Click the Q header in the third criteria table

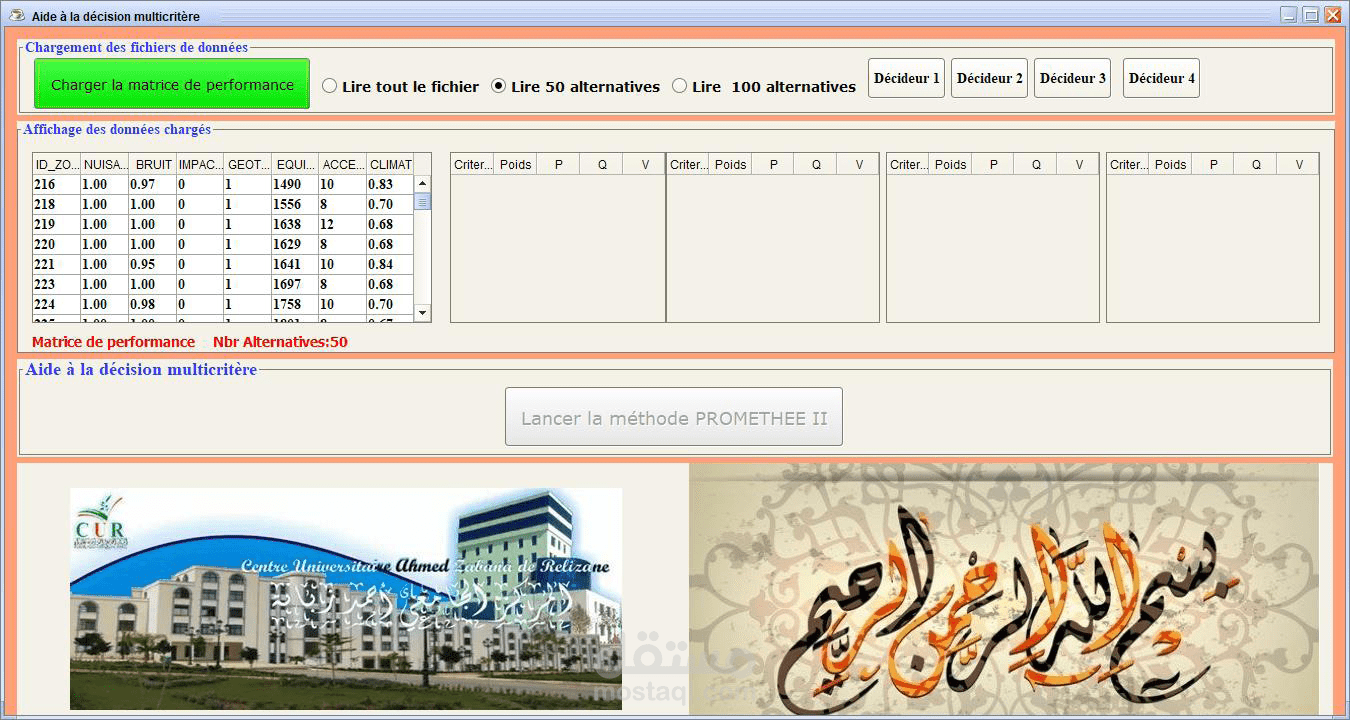tap(1036, 164)
